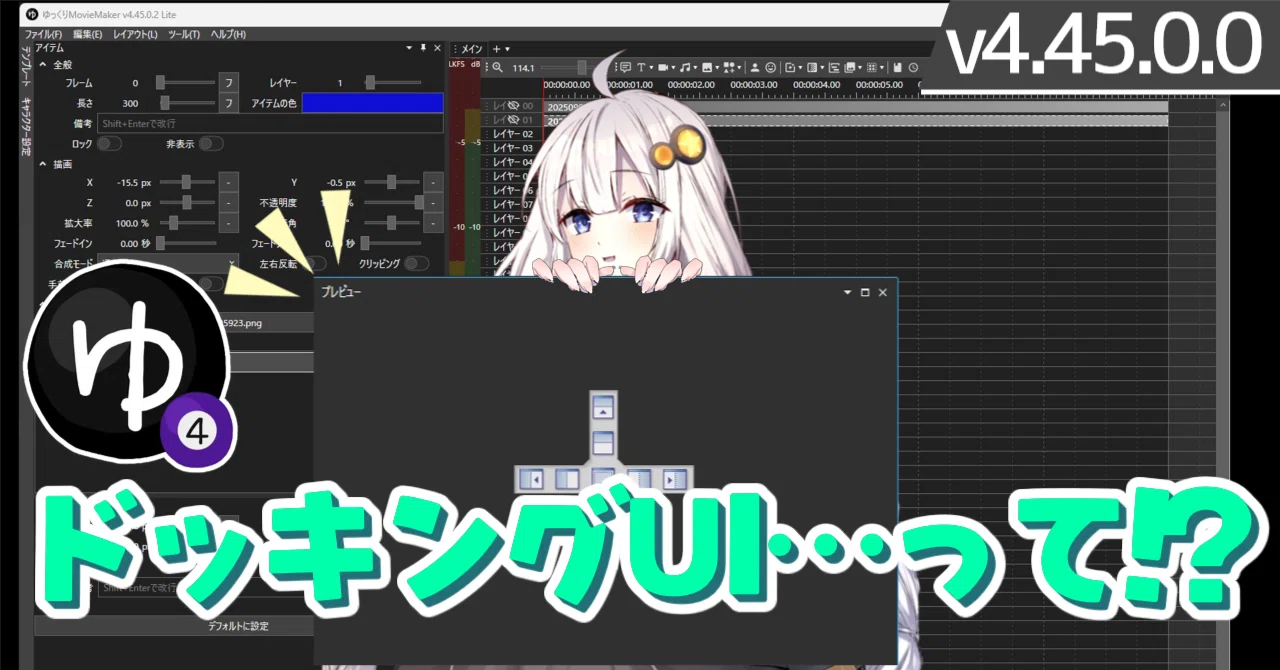Image resolution: width=1280 pixels, height=670 pixels.
Task: Click the レイヤー slider handle
Action: (369, 83)
